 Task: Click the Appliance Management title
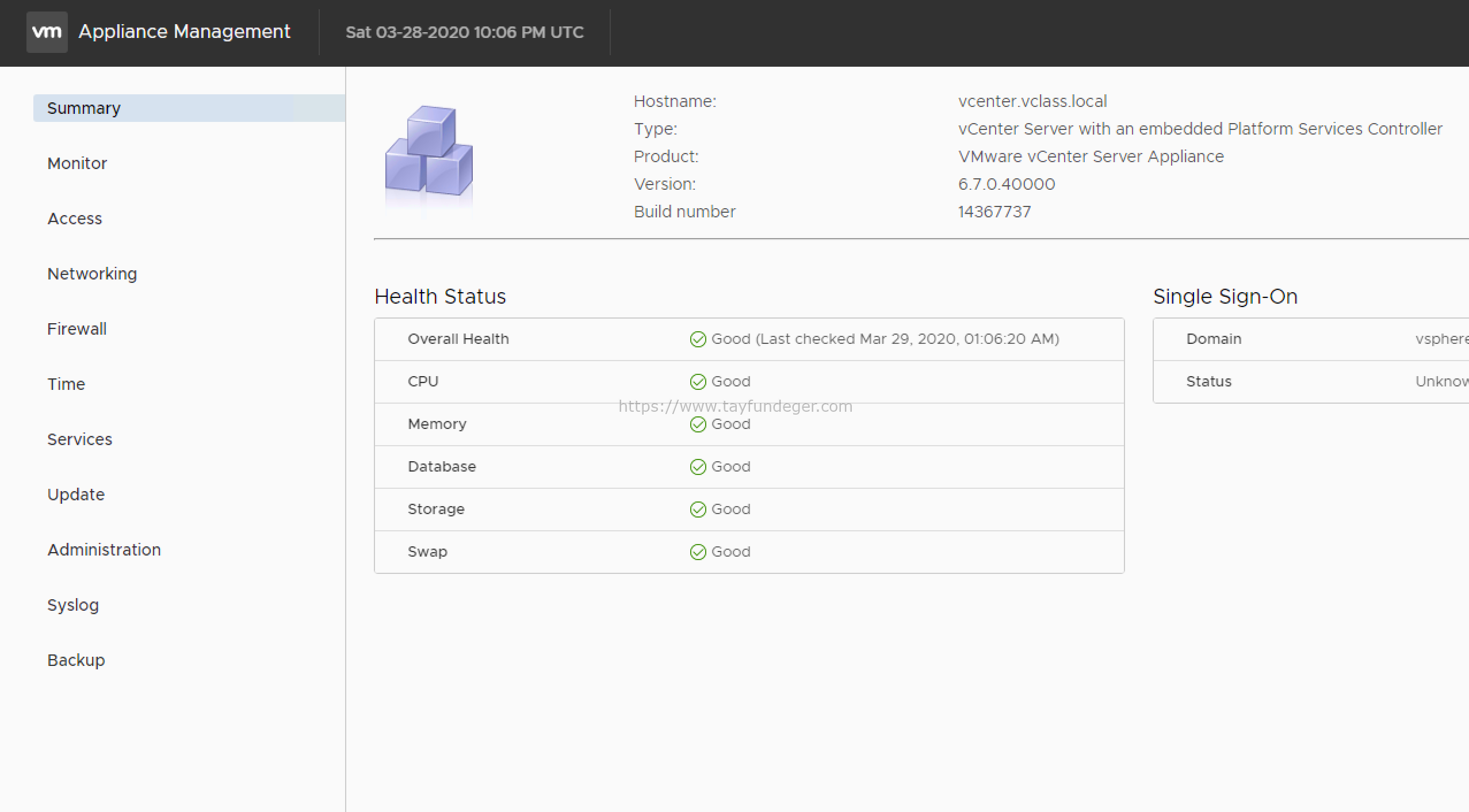[x=185, y=32]
